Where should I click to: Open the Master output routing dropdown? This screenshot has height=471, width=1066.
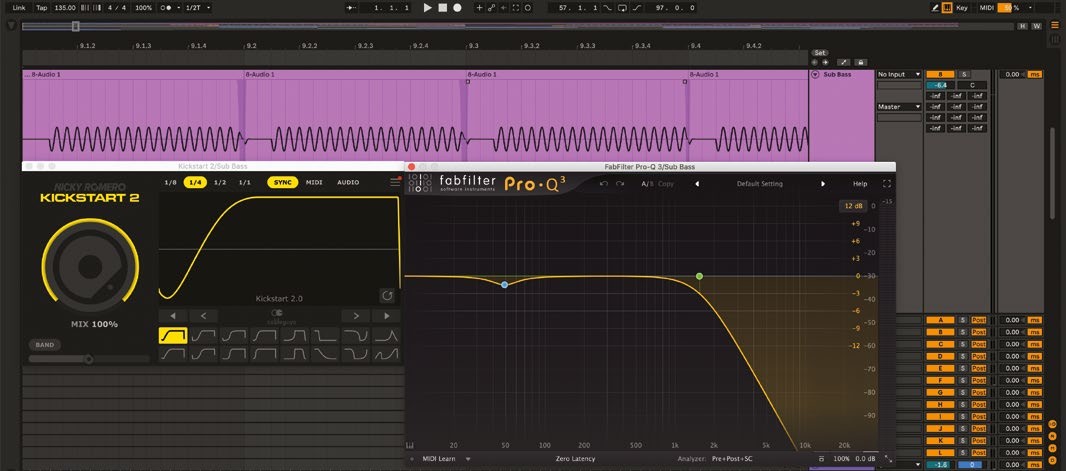tap(899, 107)
